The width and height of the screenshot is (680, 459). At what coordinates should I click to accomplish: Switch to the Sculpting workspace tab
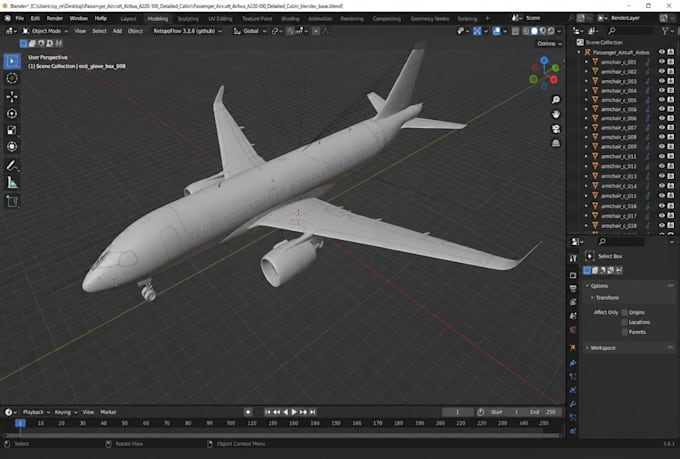click(188, 19)
